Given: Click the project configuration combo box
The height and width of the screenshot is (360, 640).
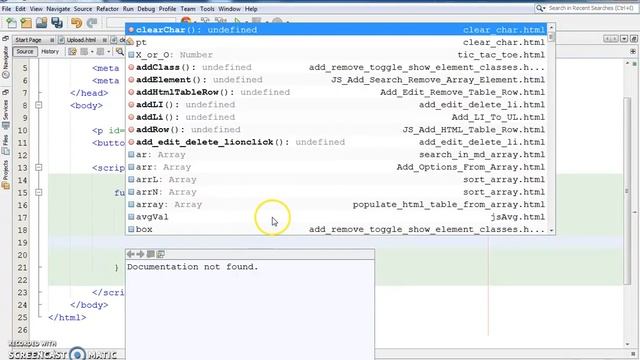Looking at the screenshot, I should [x=141, y=23].
